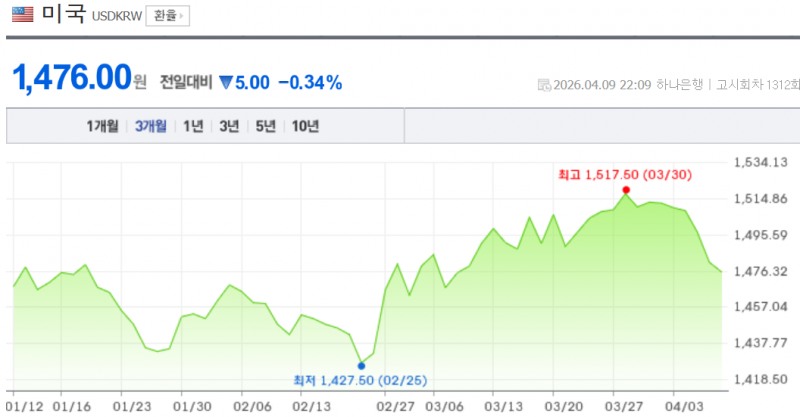The width and height of the screenshot is (800, 417).
Task: Select the 10년 chart range
Action: coord(305,126)
